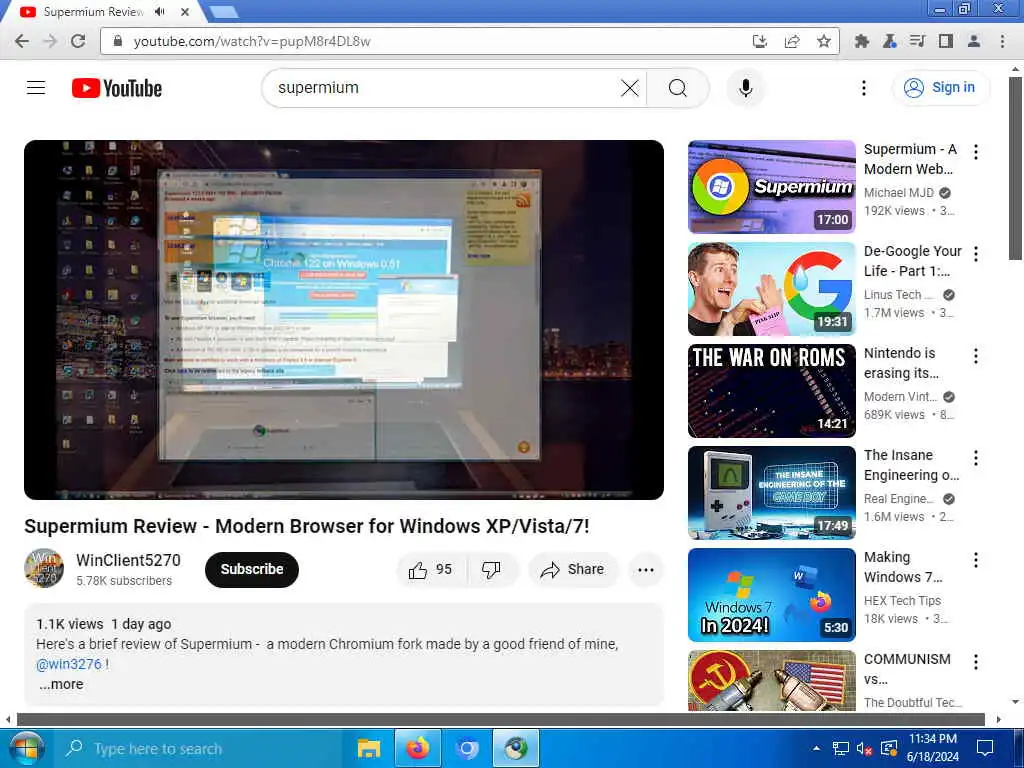
Task: Open the Communism vs video thumbnail
Action: [x=771, y=680]
